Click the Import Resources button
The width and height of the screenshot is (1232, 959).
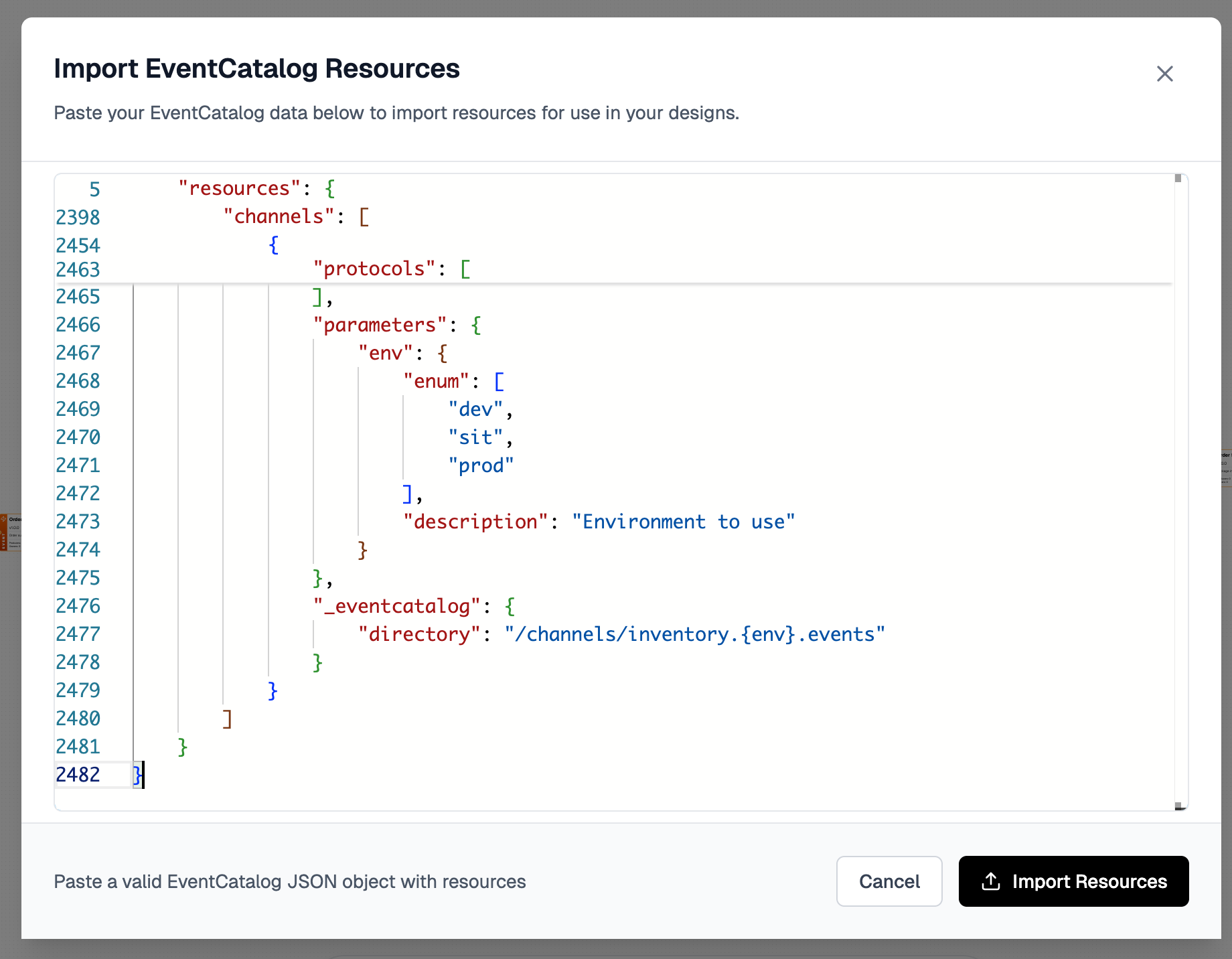tap(1073, 881)
